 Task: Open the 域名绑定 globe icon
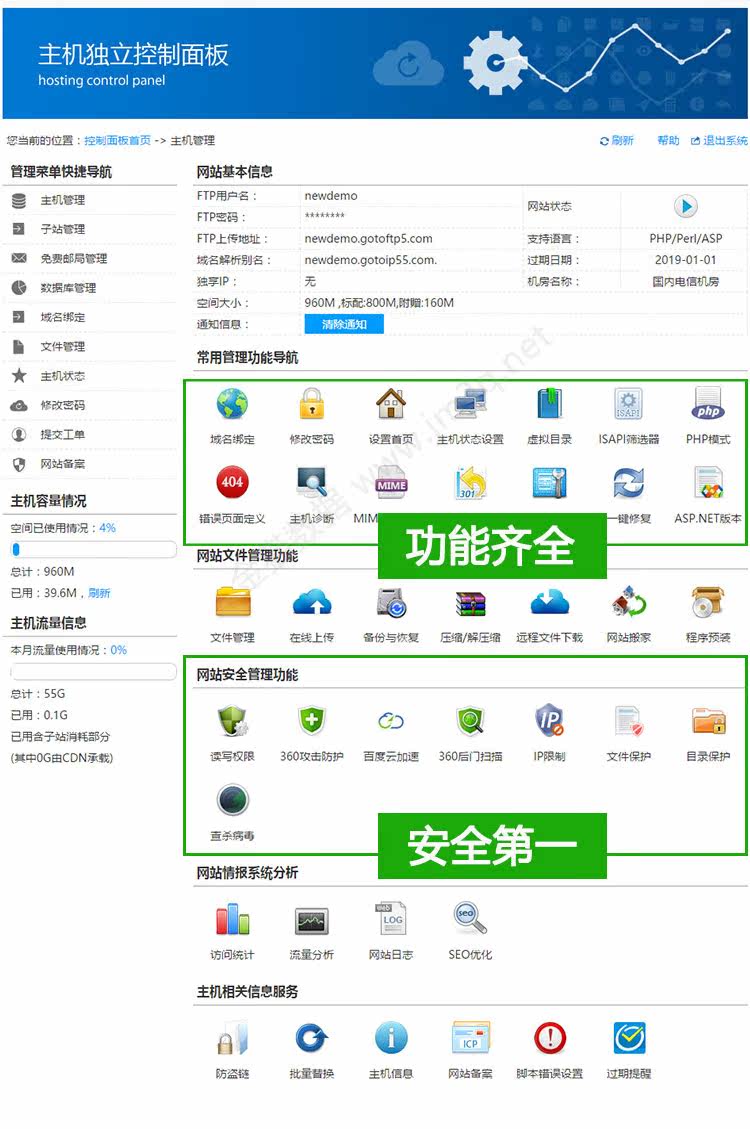pos(232,404)
